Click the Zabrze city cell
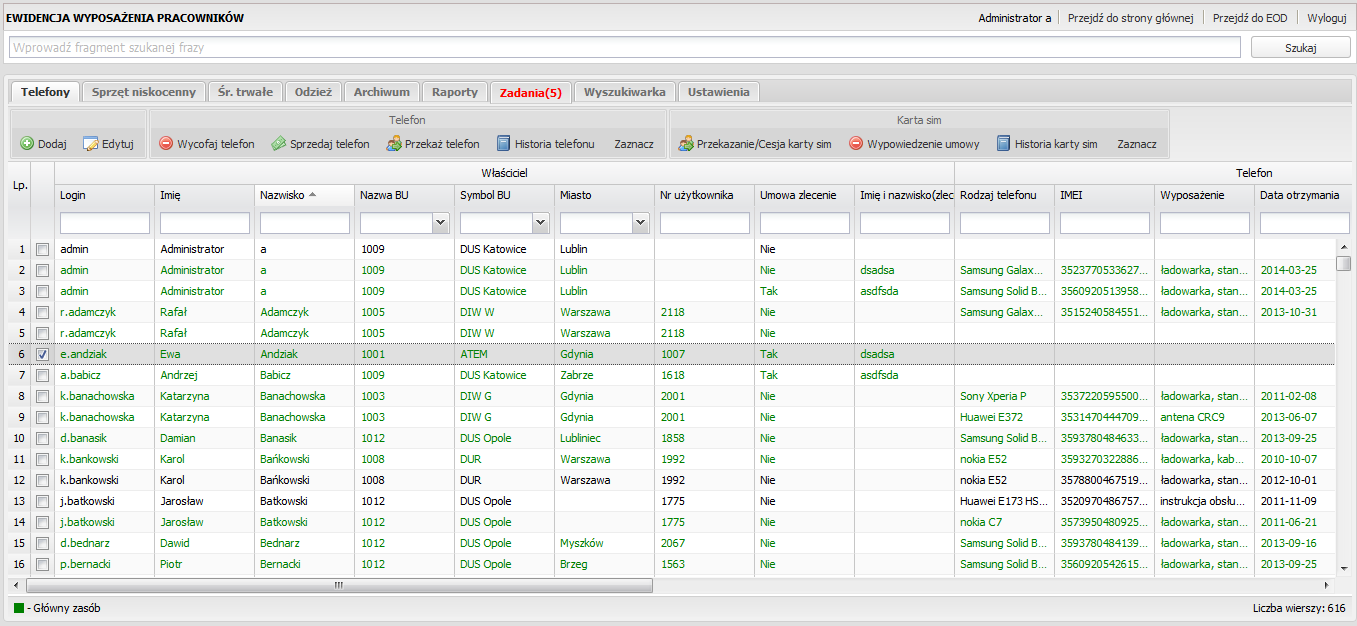Image resolution: width=1357 pixels, height=626 pixels. click(x=605, y=375)
